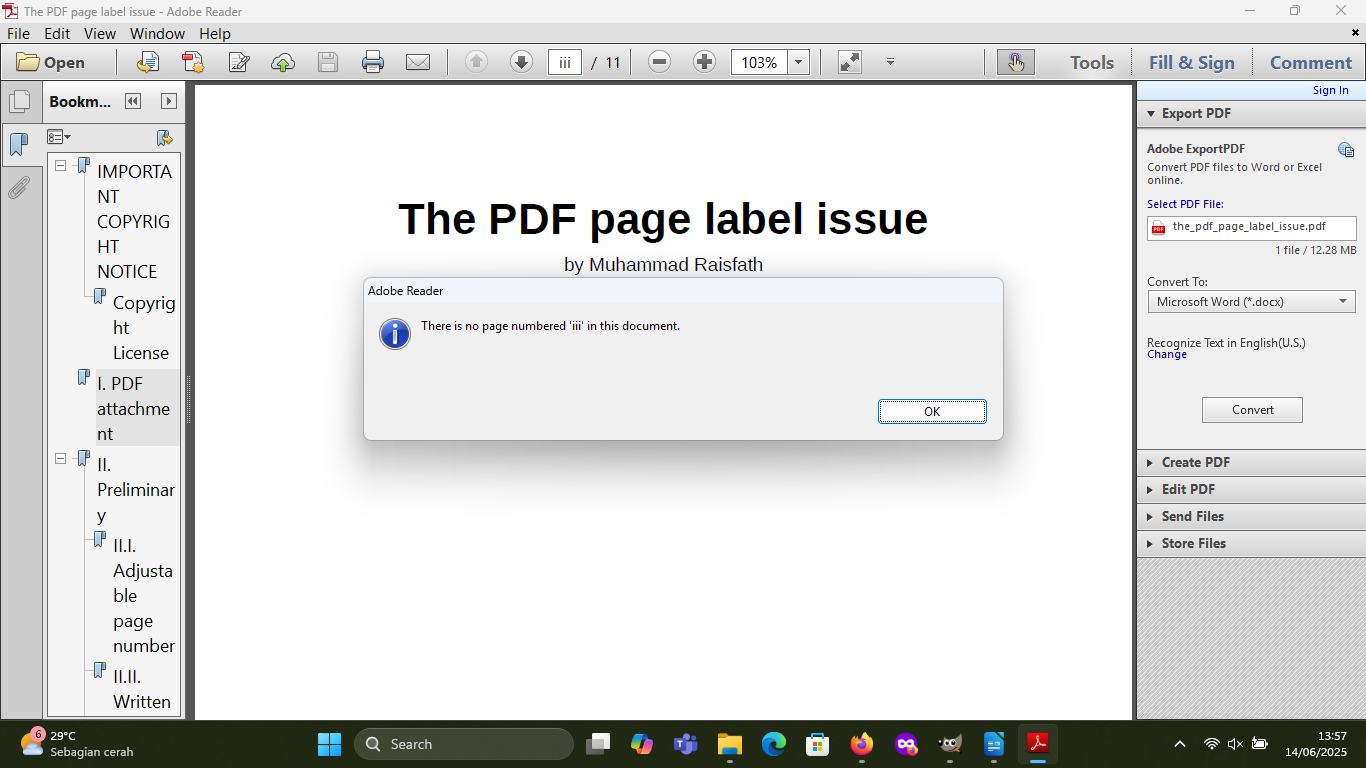Collapse bookmarks pane with double-arrow button

point(132,101)
